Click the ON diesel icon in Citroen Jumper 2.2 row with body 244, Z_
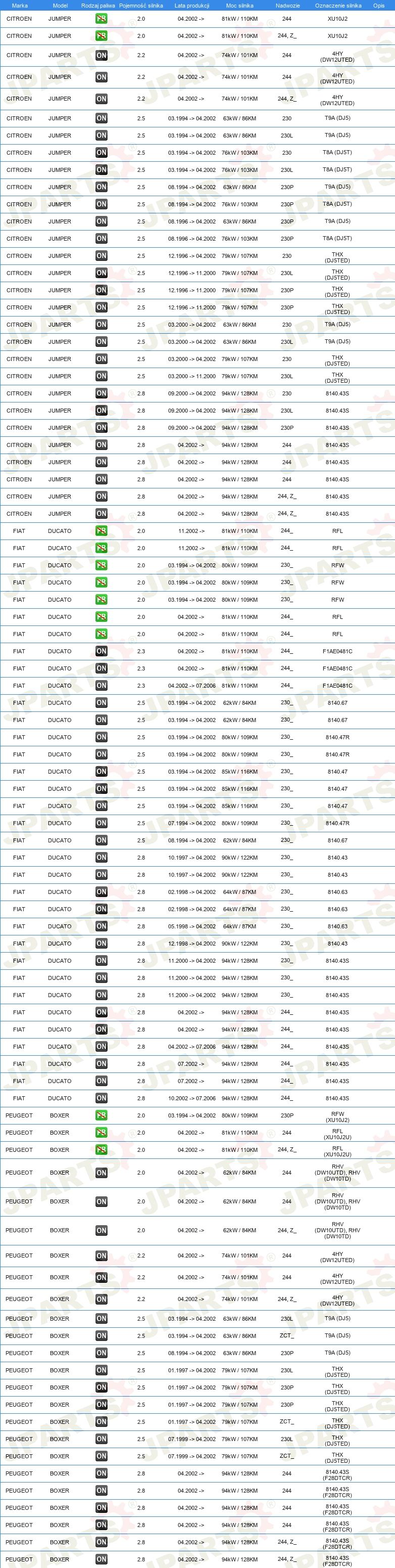395x1568 pixels. pyautogui.click(x=102, y=99)
